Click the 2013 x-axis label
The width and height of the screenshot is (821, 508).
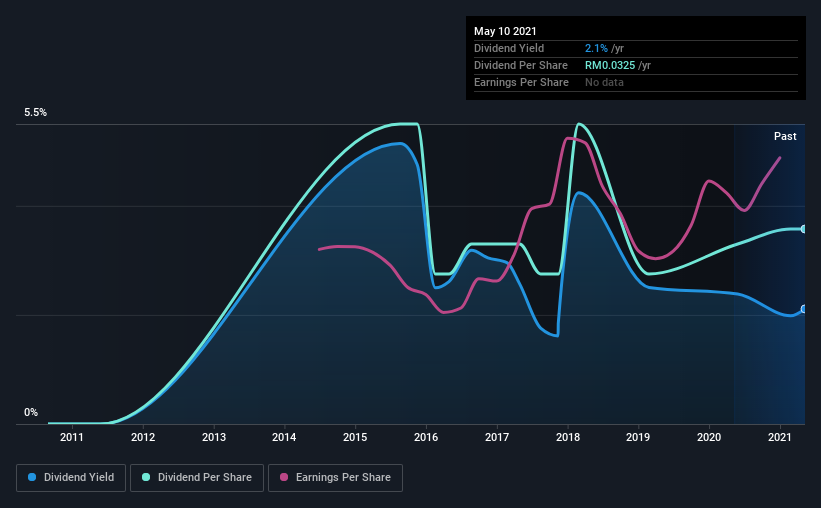[x=214, y=437]
